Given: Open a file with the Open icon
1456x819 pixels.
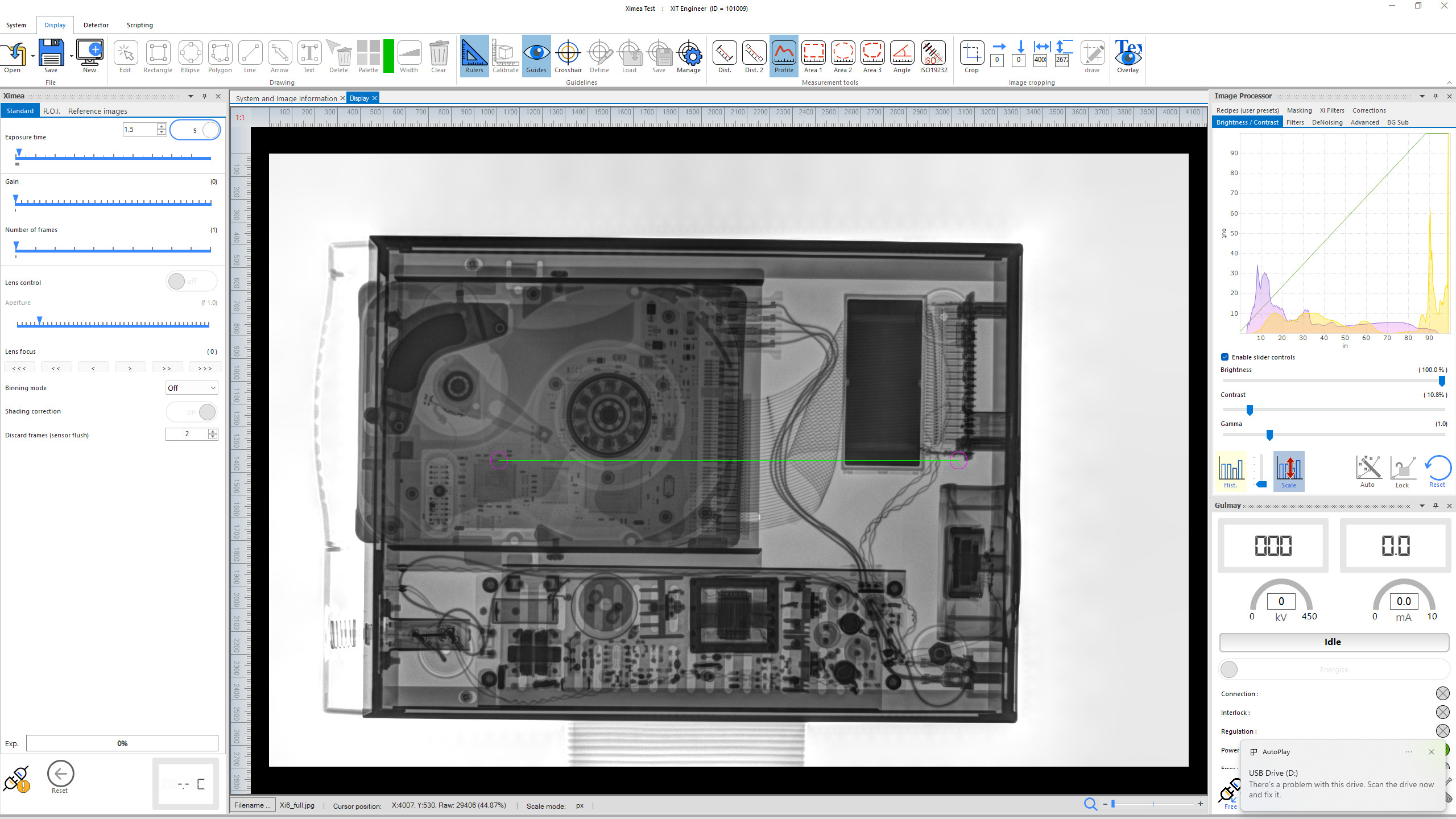Looking at the screenshot, I should (x=13, y=56).
